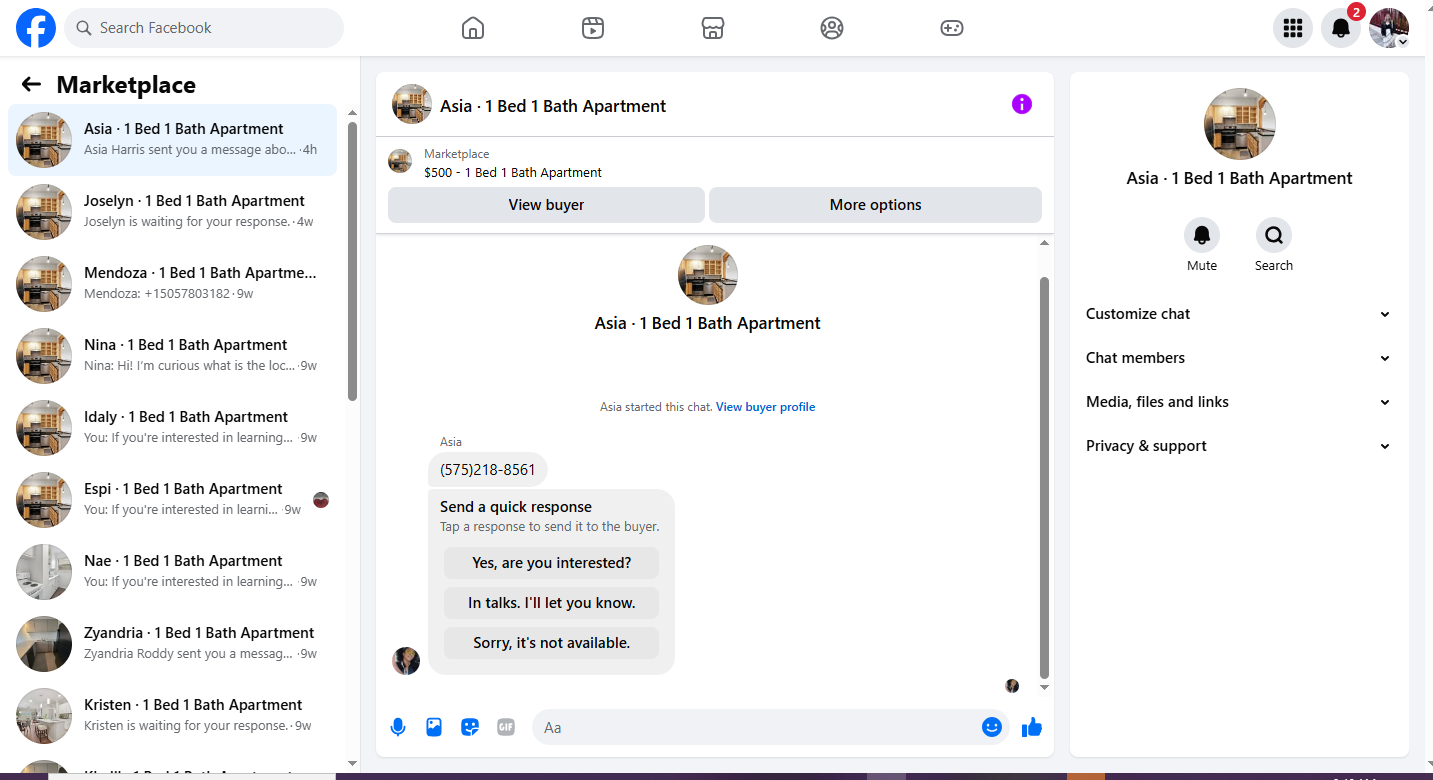
Task: Send a voice clip via the microphone icon
Action: click(398, 727)
